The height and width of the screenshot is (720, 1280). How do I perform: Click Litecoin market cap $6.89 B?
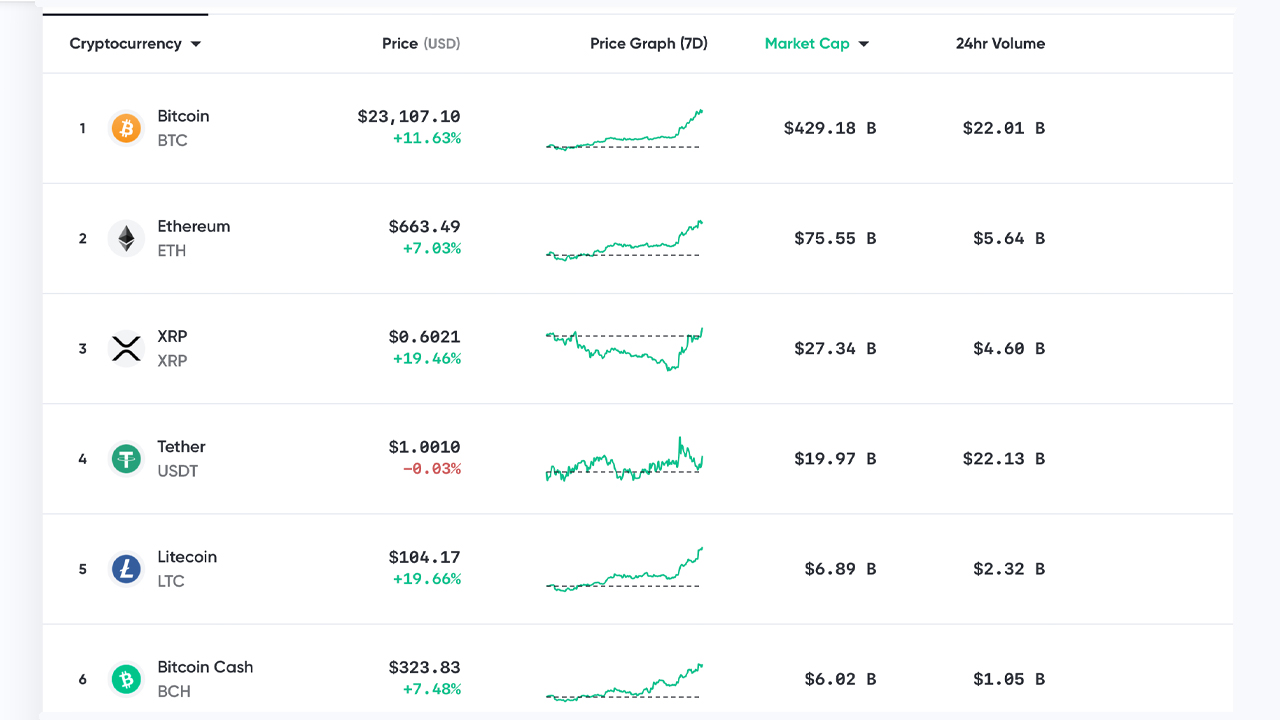pyautogui.click(x=840, y=569)
